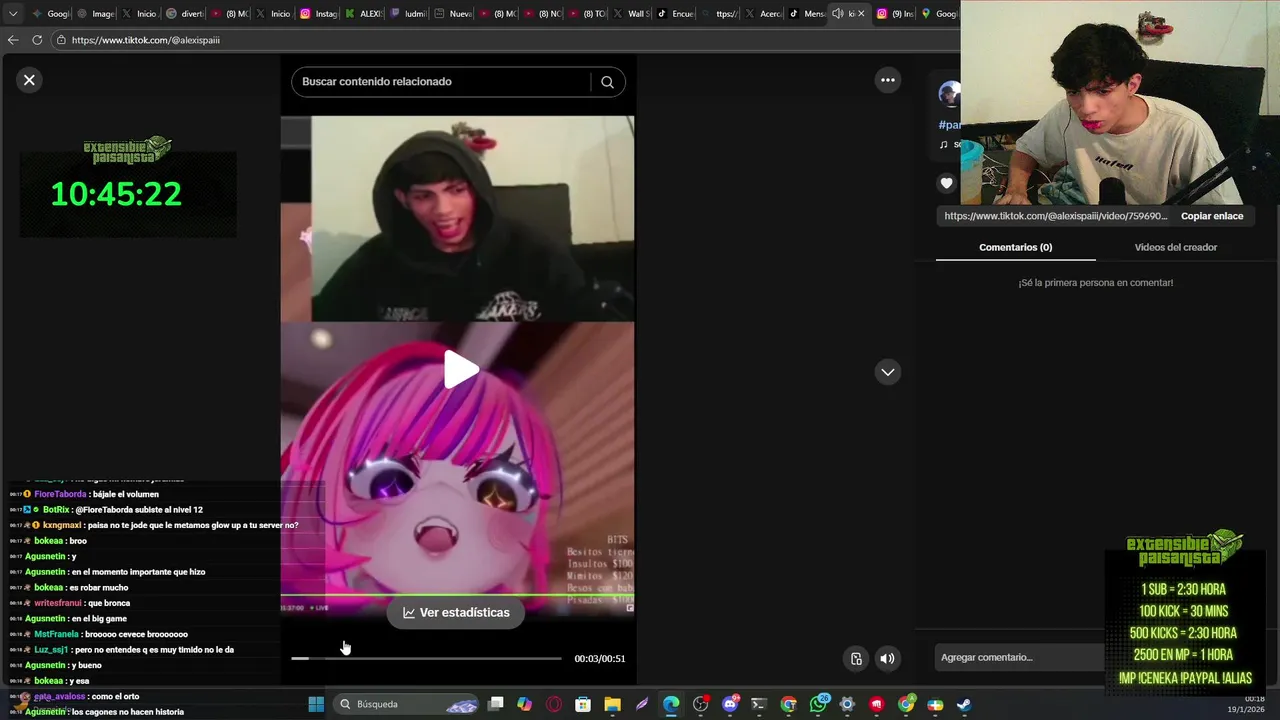Close the TikTok video viewer

tap(29, 80)
